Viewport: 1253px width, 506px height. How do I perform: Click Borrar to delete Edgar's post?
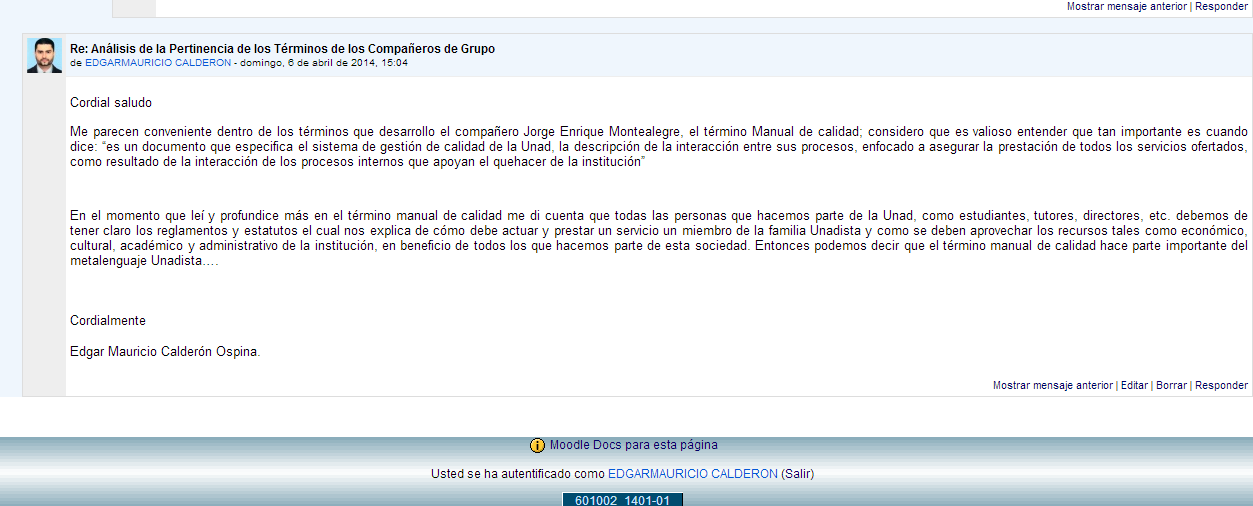point(1171,385)
